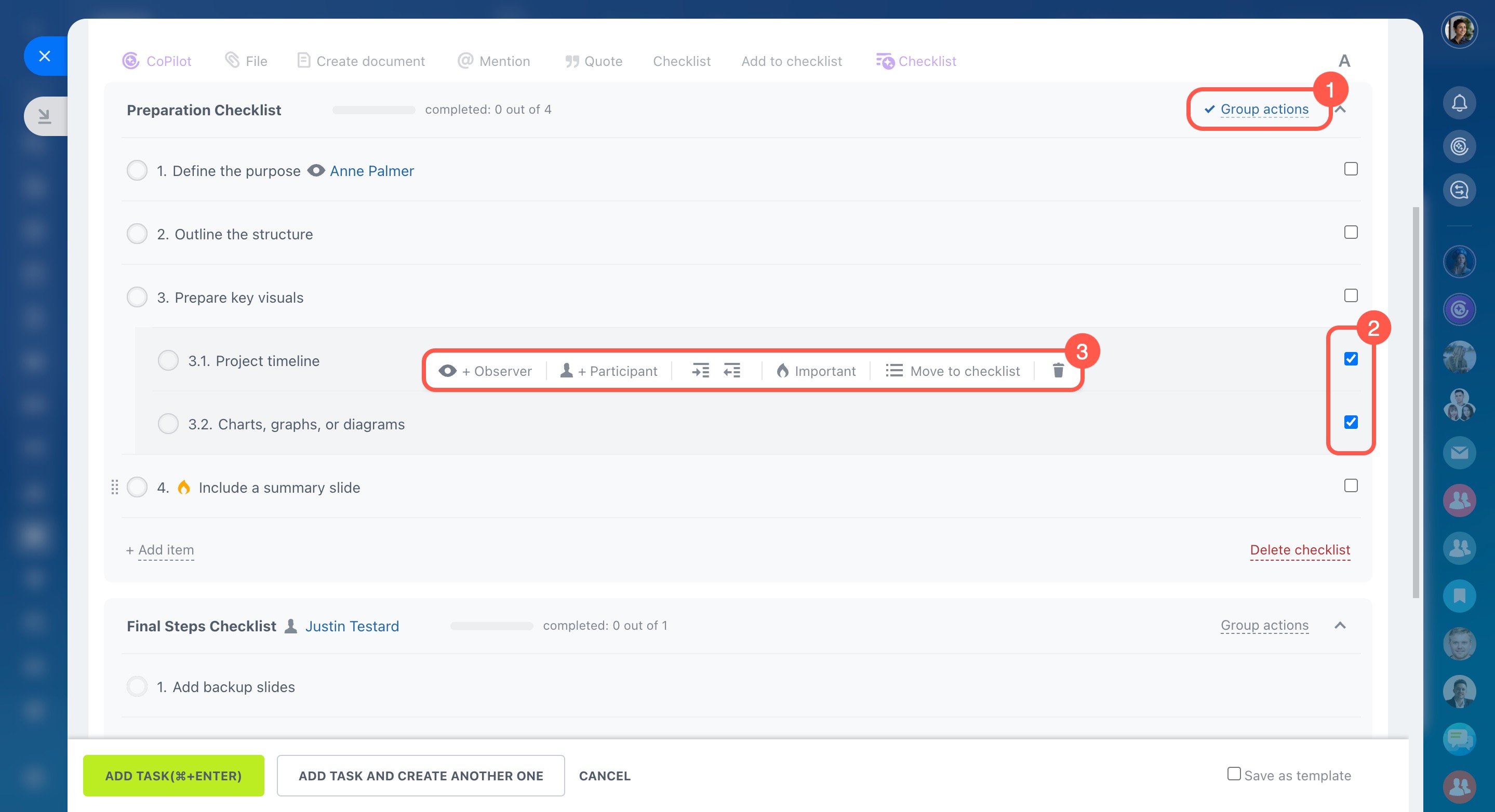Open notifications bell in right sidebar
The width and height of the screenshot is (1495, 812).
point(1459,103)
